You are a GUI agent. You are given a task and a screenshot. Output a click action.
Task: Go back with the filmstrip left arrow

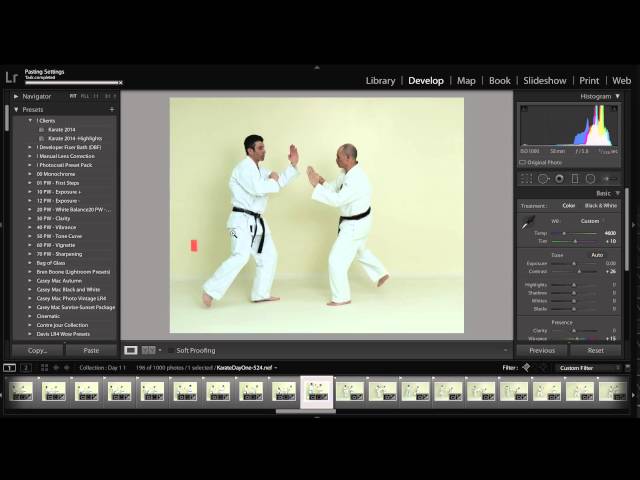[x=56, y=368]
